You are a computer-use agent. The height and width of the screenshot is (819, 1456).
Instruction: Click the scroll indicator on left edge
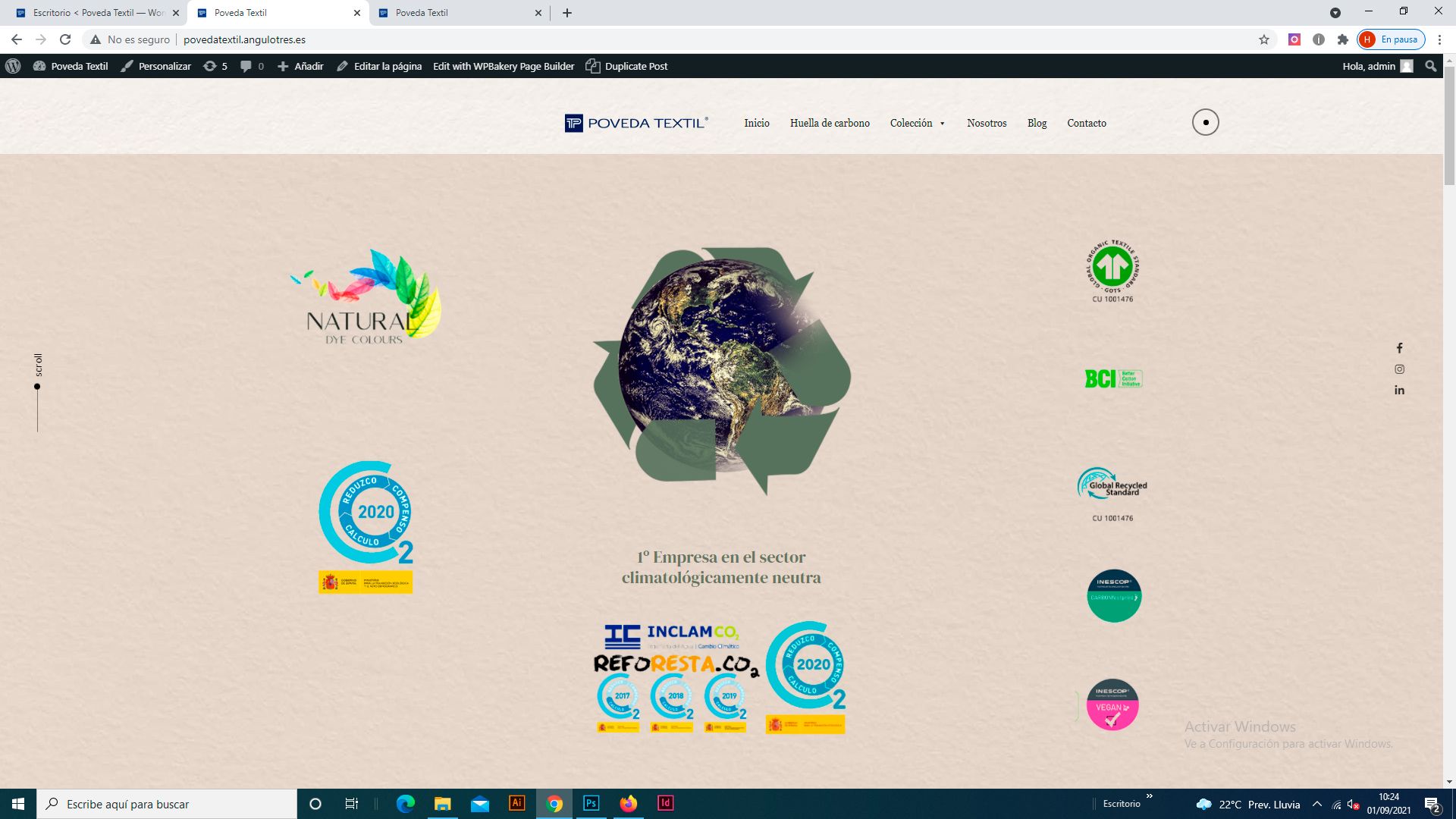click(37, 392)
